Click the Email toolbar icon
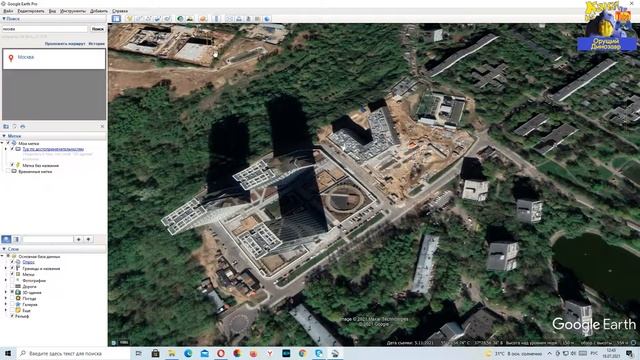Viewport: 640px width, 360px height. (x=229, y=19)
